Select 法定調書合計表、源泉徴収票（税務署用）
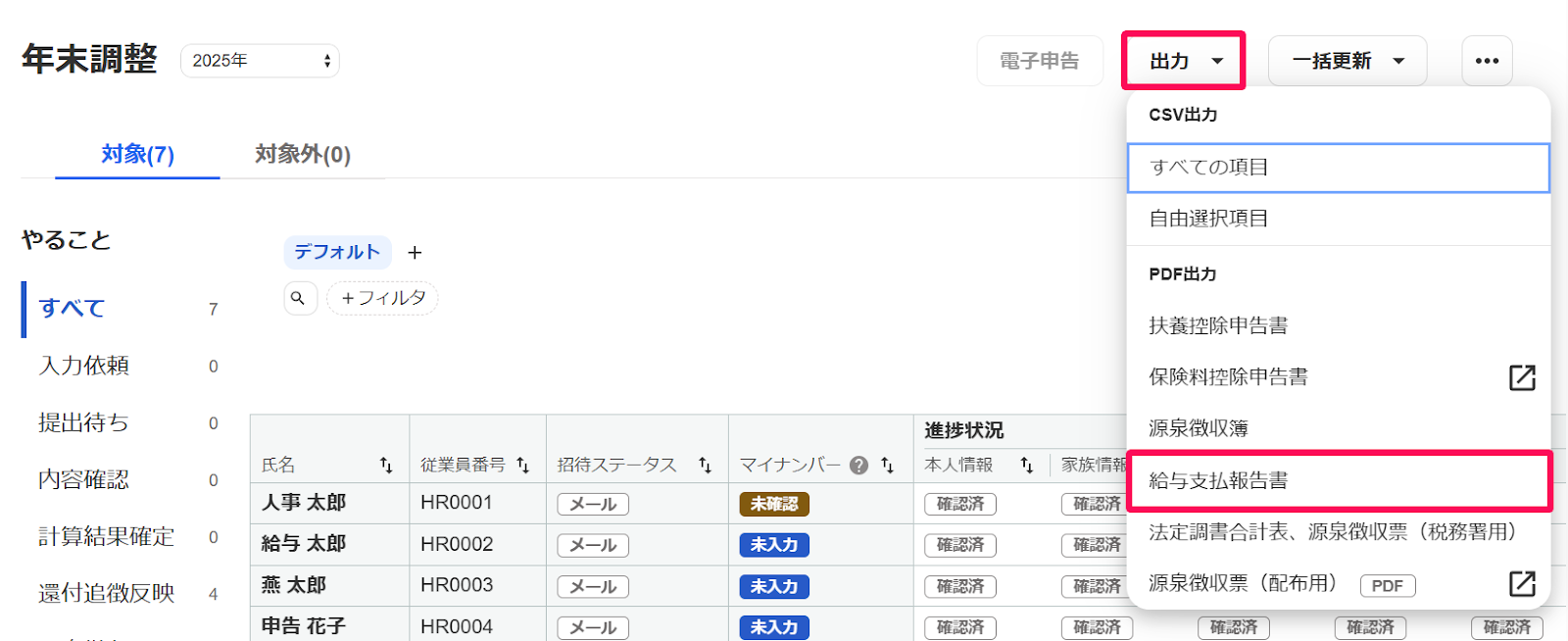 click(1339, 532)
